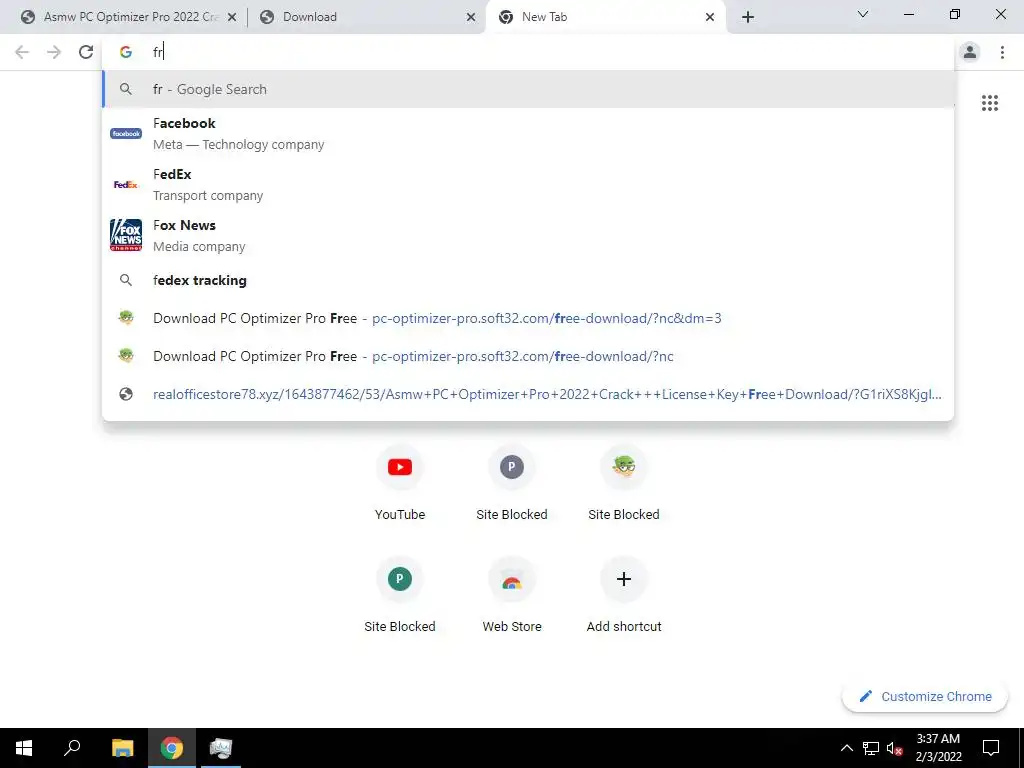Screen dimensions: 1024x768
Task: Close the Asmw PC Optimizer tab
Action: (232, 18)
